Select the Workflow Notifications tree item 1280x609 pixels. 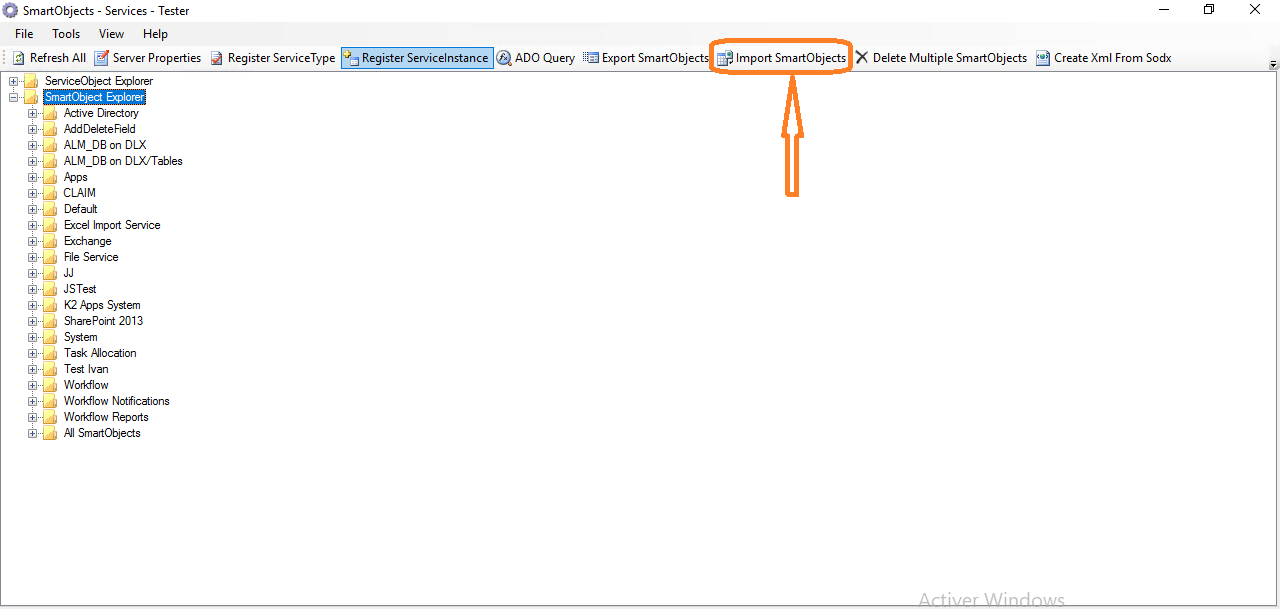pos(116,401)
